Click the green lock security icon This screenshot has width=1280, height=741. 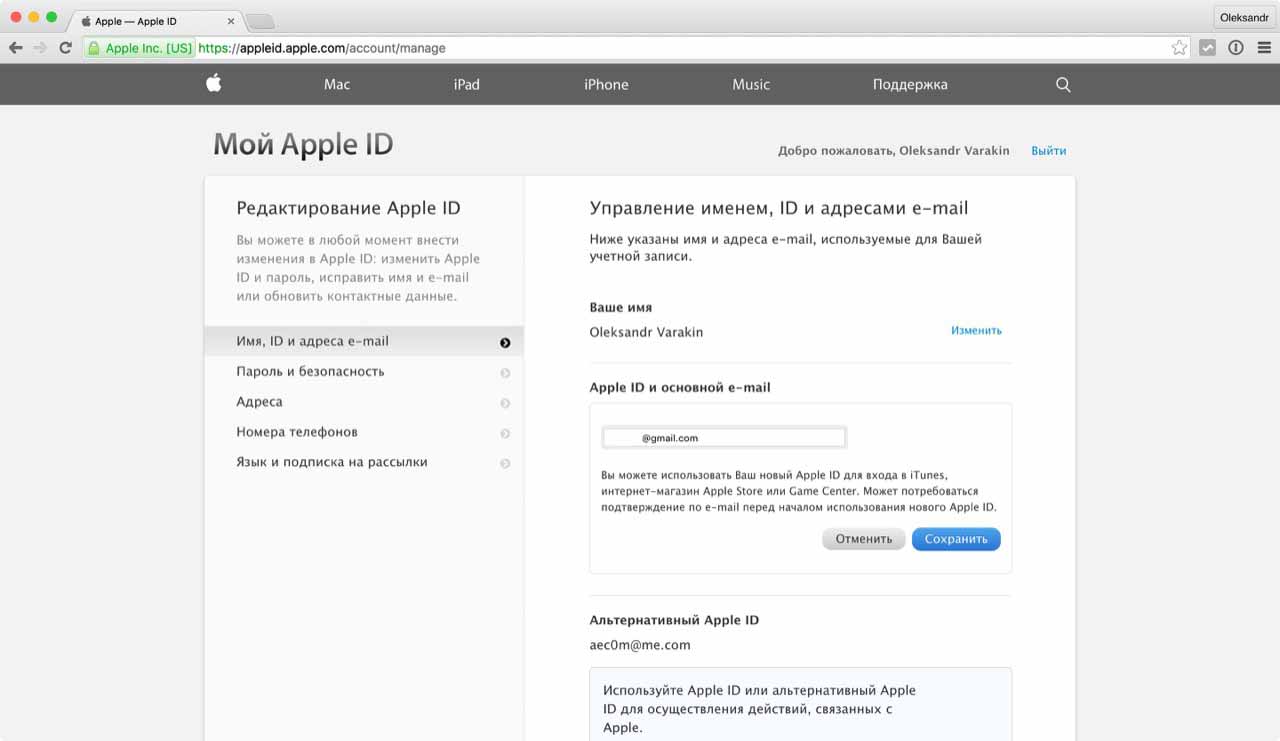[x=94, y=48]
